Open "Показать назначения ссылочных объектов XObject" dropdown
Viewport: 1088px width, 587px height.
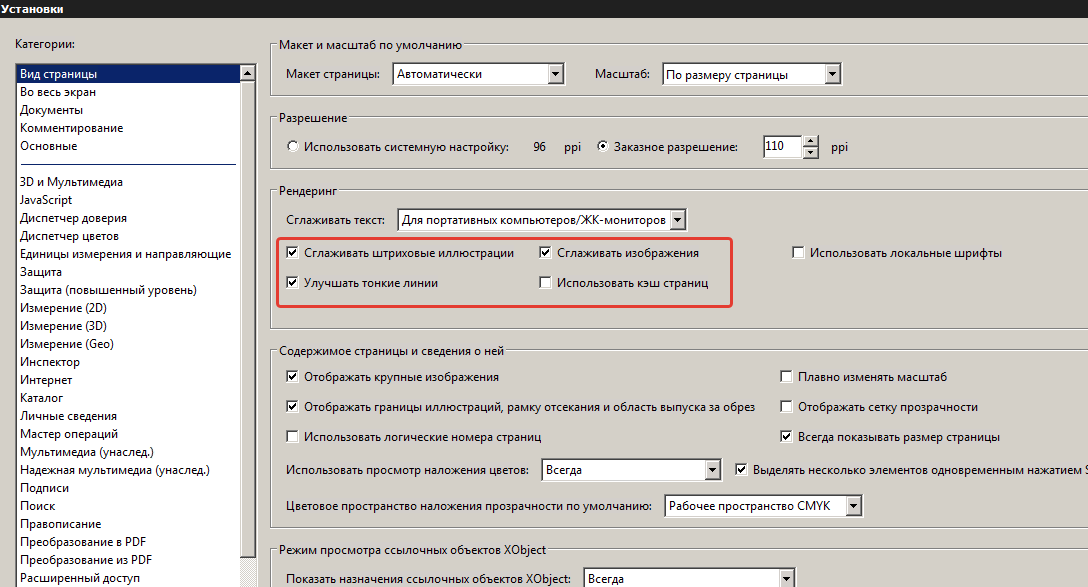(x=689, y=578)
